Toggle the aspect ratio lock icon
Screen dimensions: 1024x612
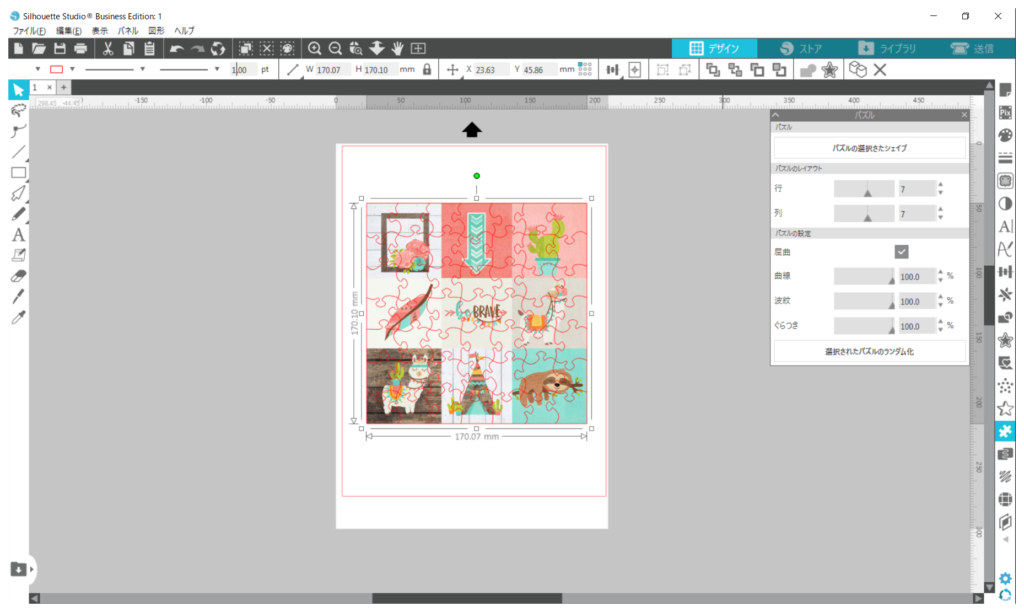pyautogui.click(x=427, y=69)
